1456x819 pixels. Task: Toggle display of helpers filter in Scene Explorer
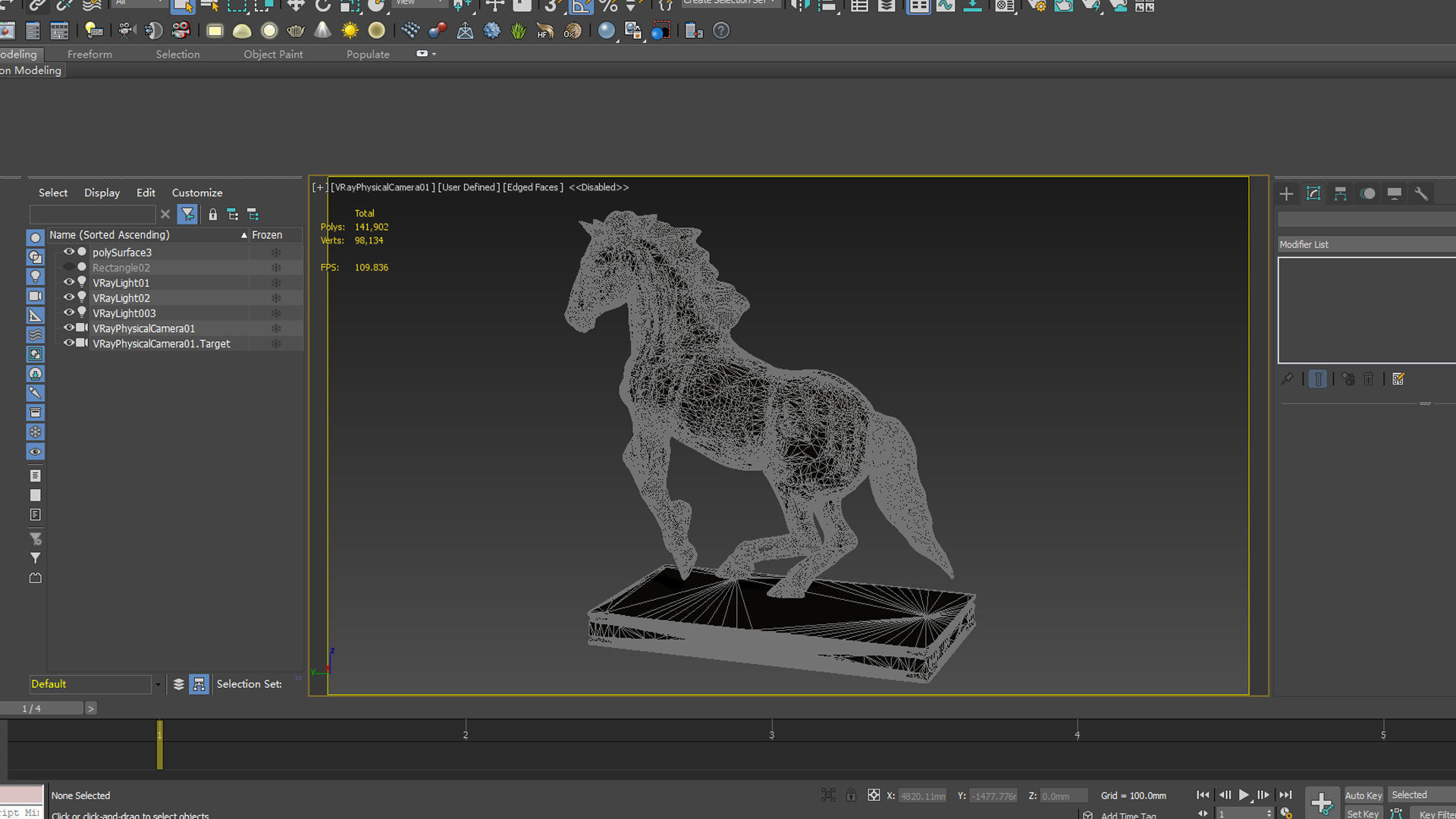click(x=35, y=315)
